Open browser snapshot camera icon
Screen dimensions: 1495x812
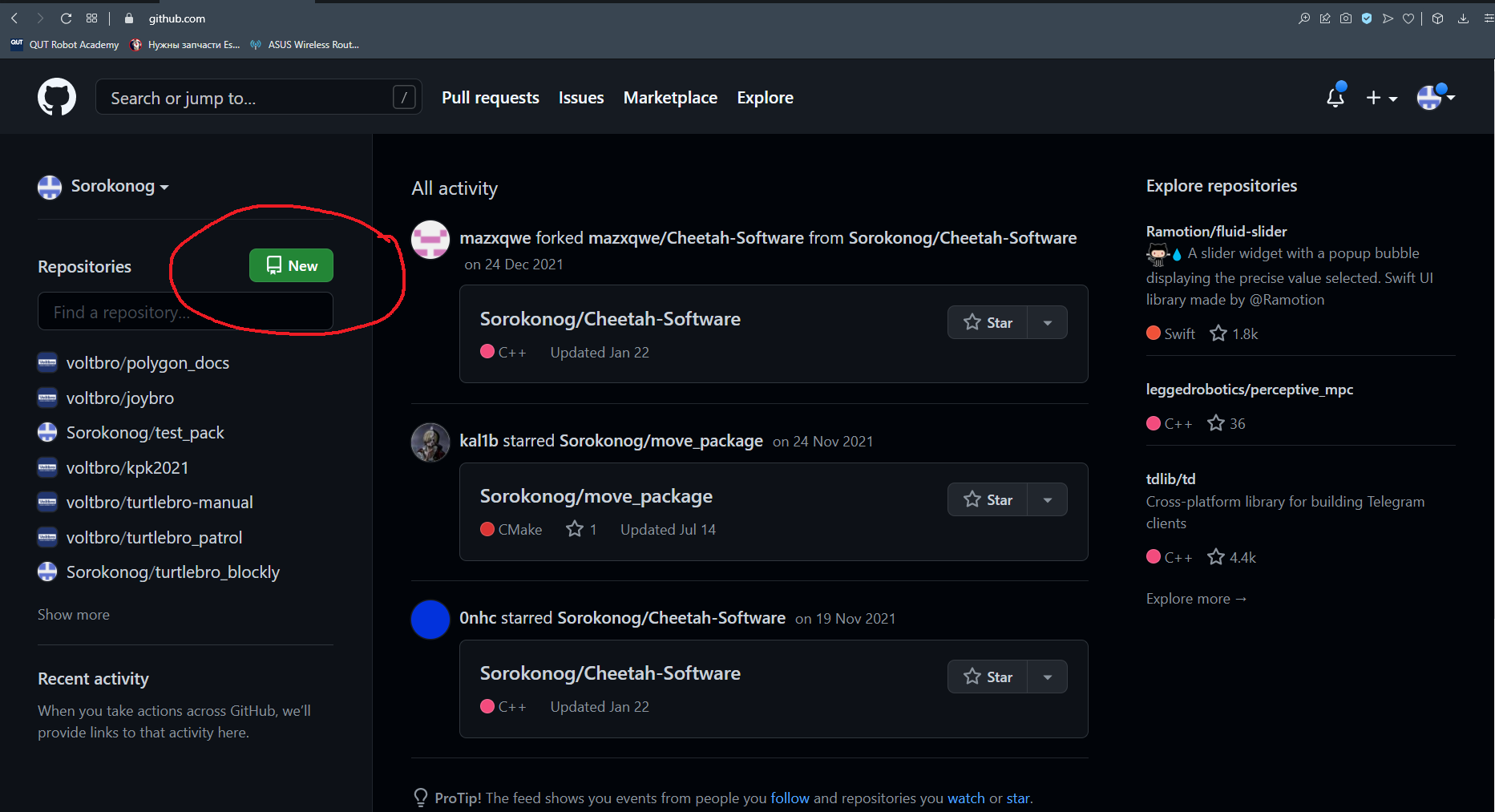click(1346, 18)
